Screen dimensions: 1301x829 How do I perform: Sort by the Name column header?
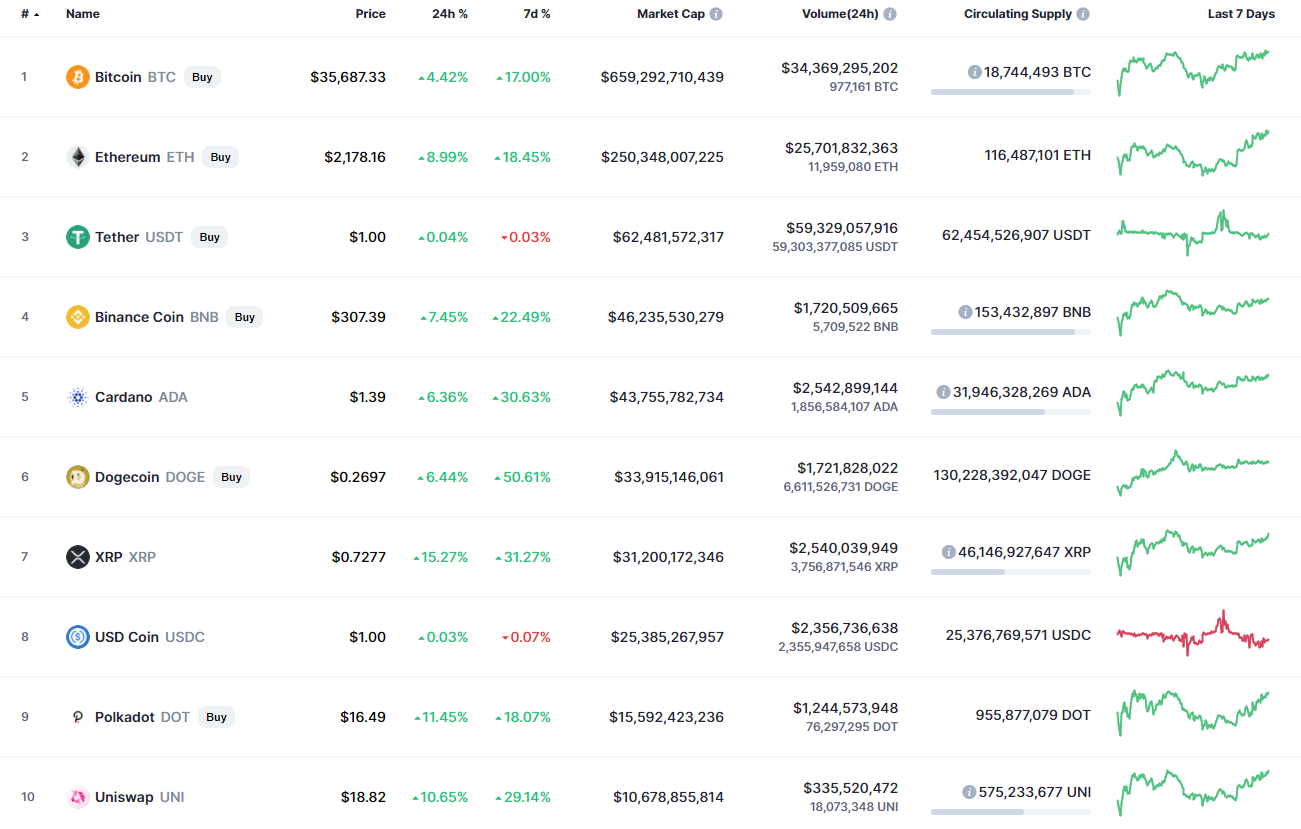coord(83,14)
